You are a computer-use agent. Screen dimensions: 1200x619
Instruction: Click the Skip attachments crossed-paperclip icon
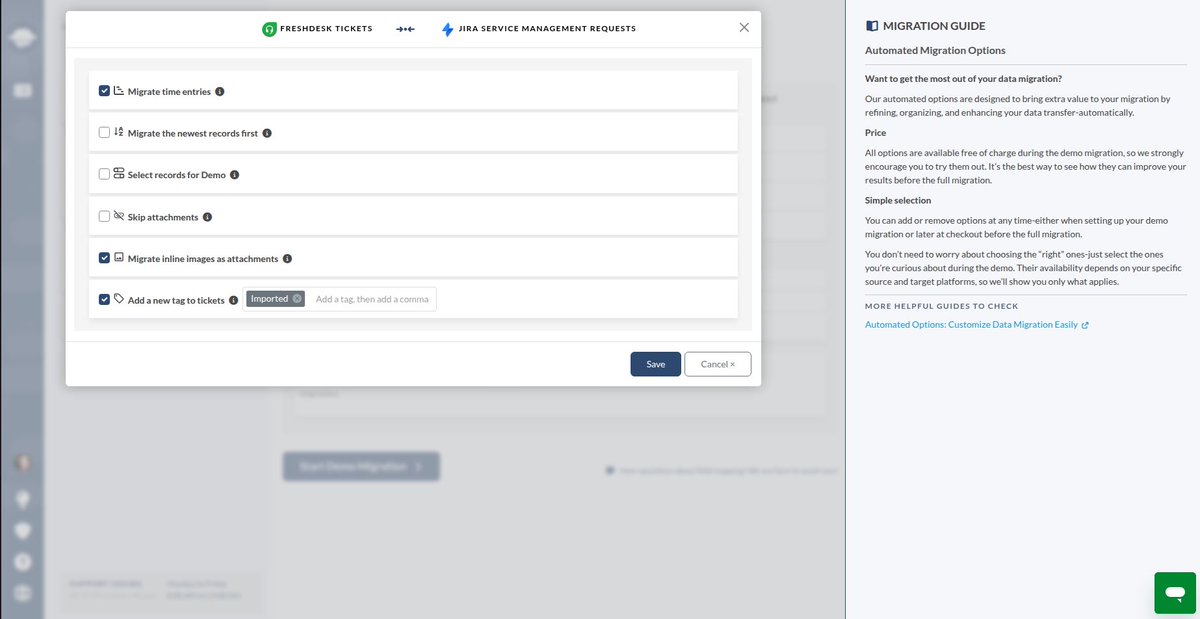coord(118,216)
